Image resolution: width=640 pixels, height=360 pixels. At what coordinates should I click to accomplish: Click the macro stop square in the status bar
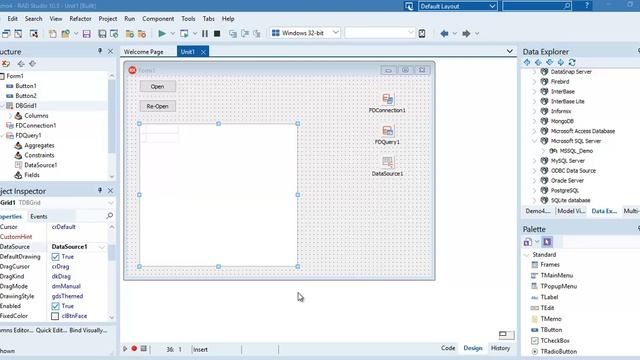[x=143, y=349]
